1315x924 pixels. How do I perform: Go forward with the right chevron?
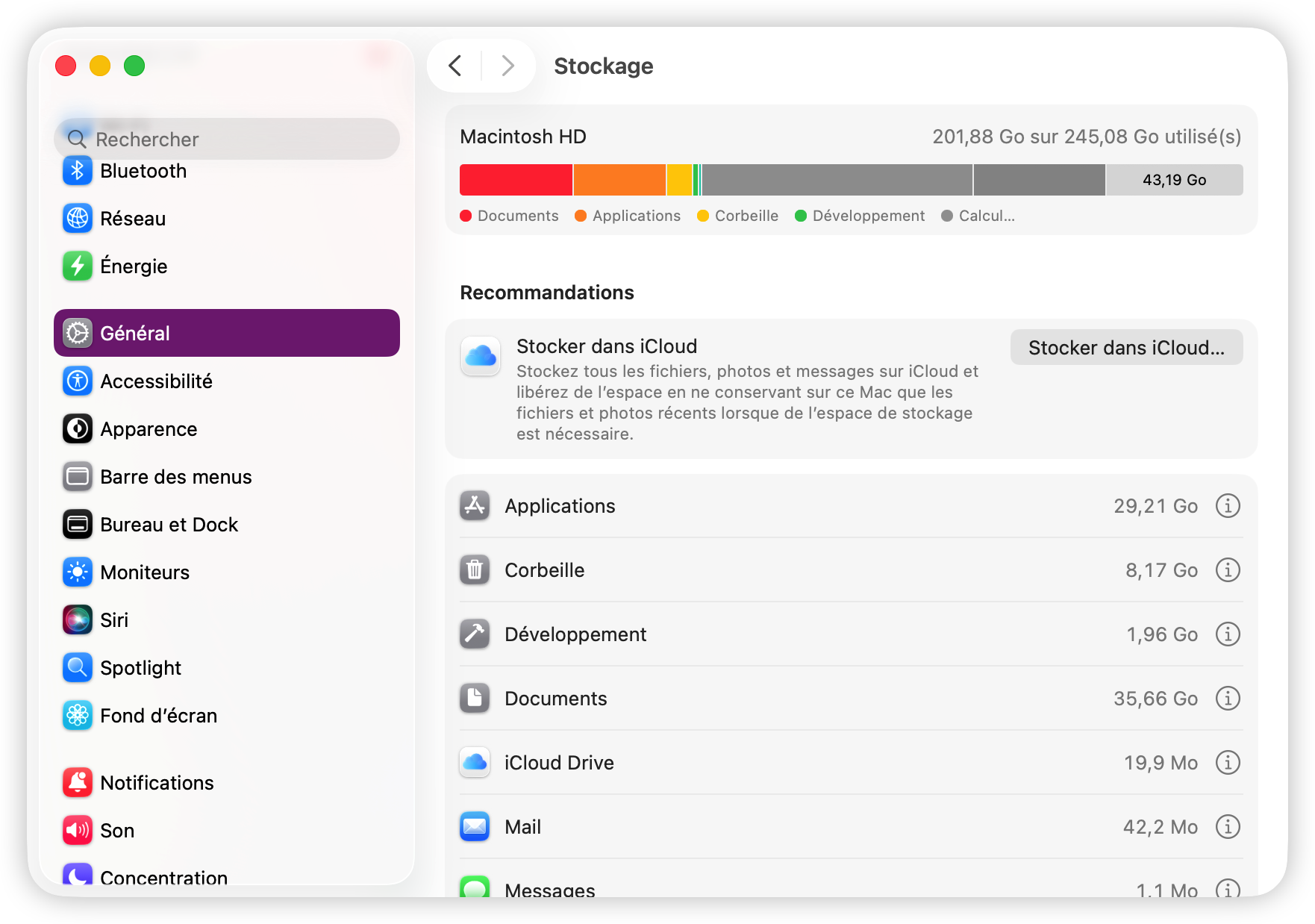click(x=508, y=66)
